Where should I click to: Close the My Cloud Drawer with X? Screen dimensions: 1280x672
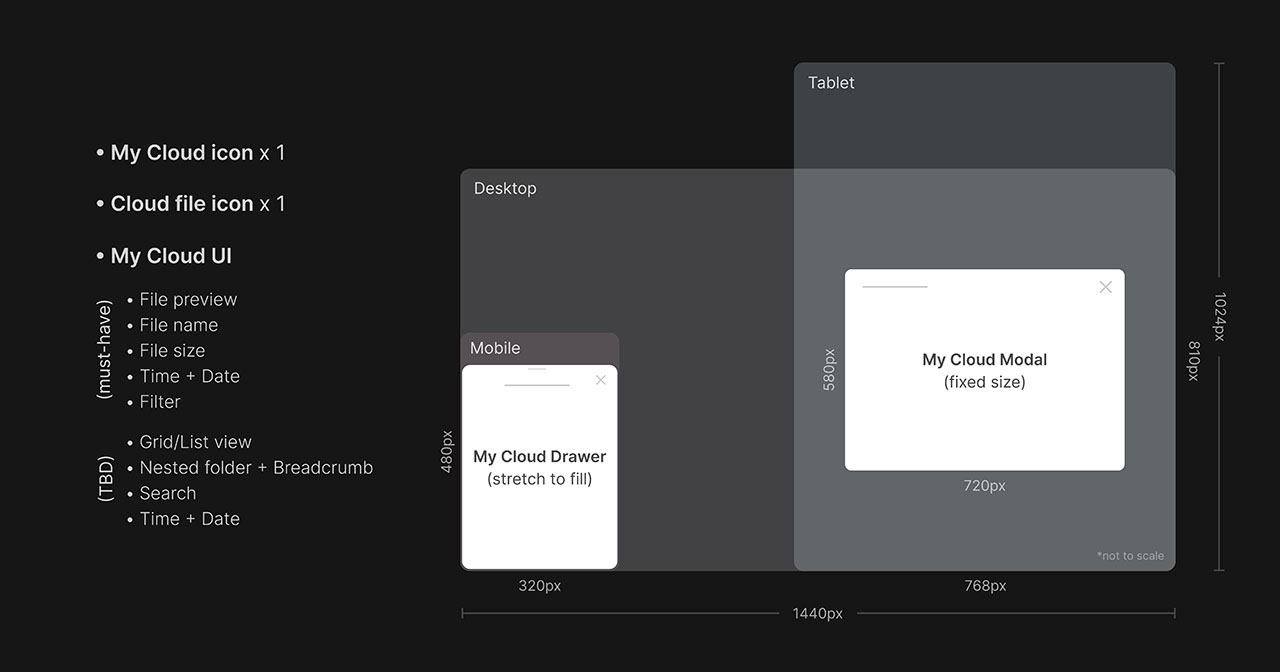pos(600,380)
